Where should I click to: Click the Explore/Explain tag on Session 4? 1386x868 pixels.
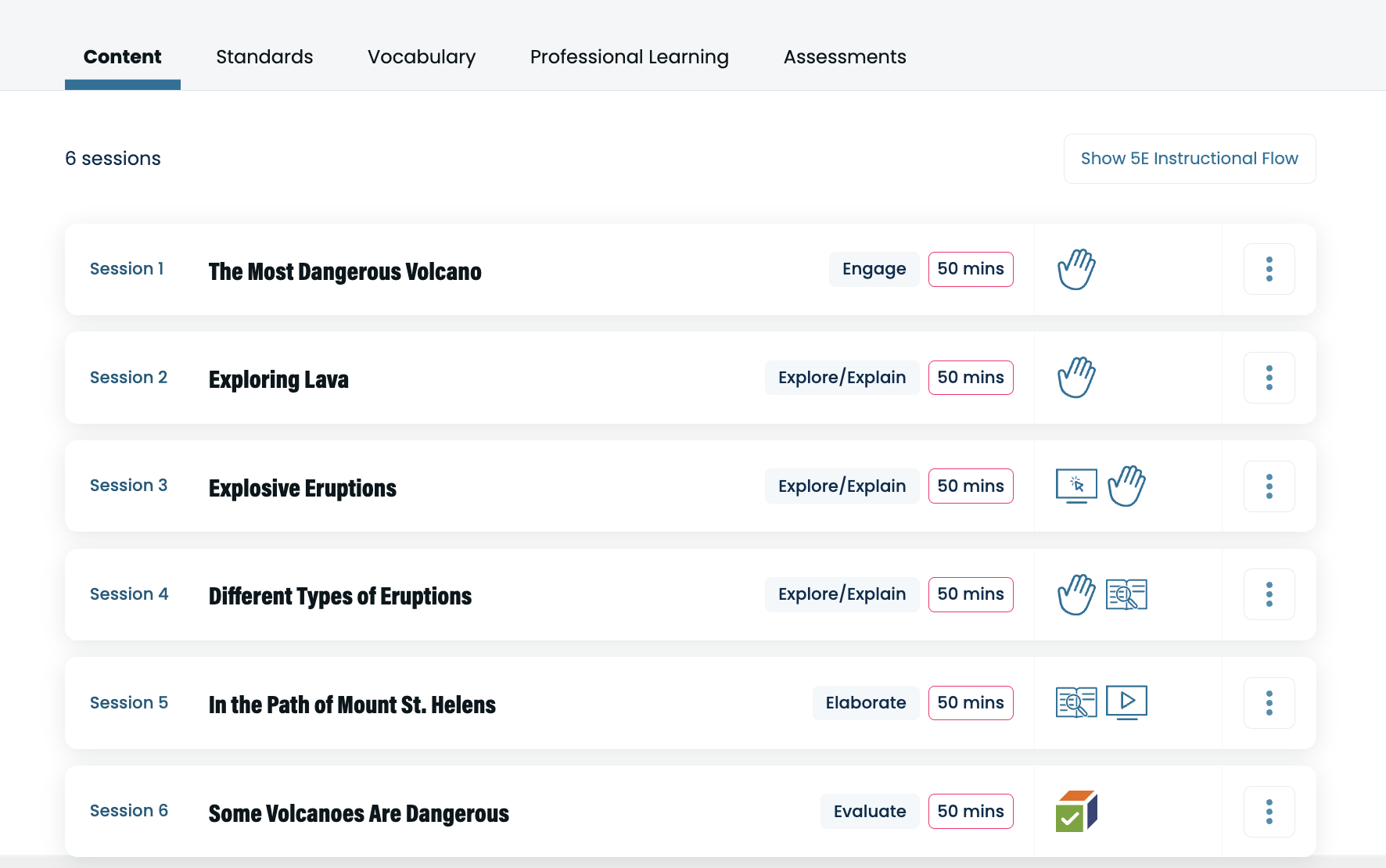point(842,594)
